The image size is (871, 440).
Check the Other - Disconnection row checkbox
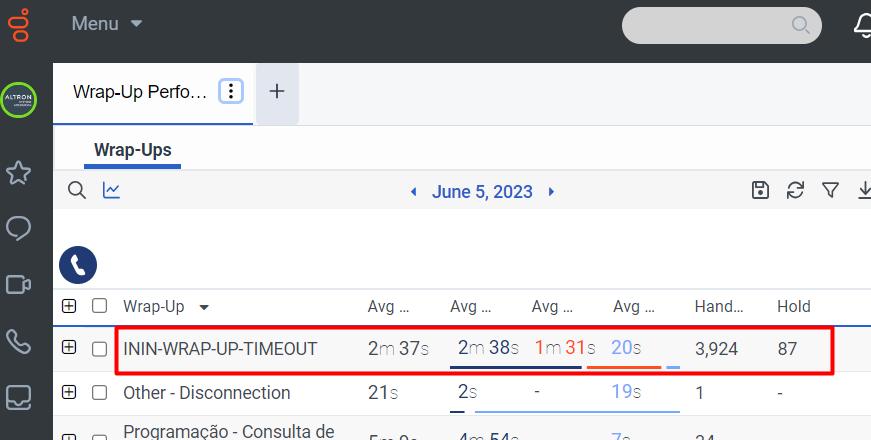point(99,393)
